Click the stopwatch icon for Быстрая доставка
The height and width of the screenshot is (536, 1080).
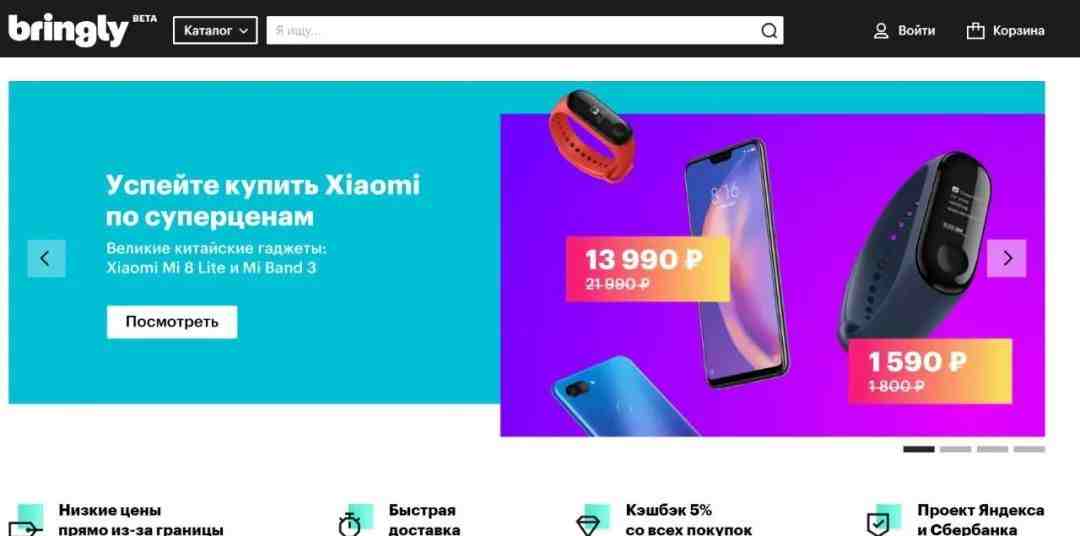pyautogui.click(x=350, y=525)
